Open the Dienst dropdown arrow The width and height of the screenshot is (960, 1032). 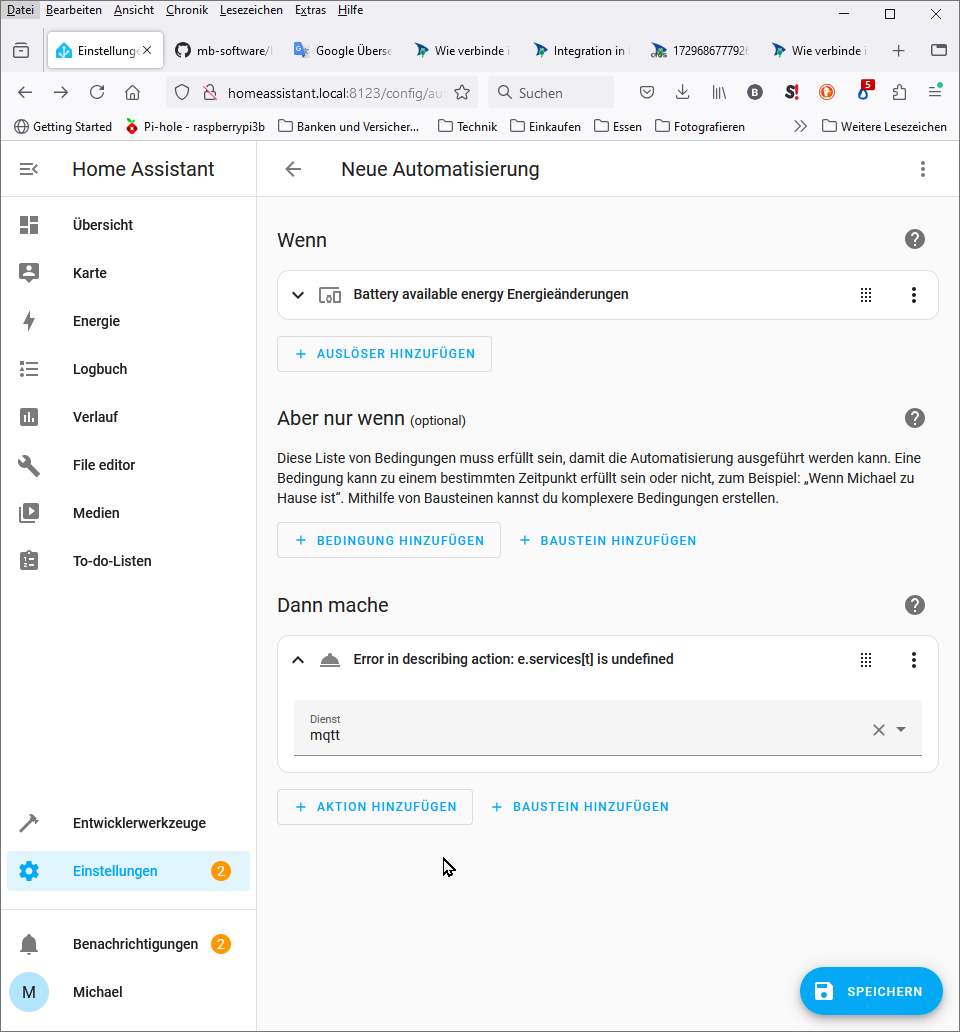tap(901, 730)
